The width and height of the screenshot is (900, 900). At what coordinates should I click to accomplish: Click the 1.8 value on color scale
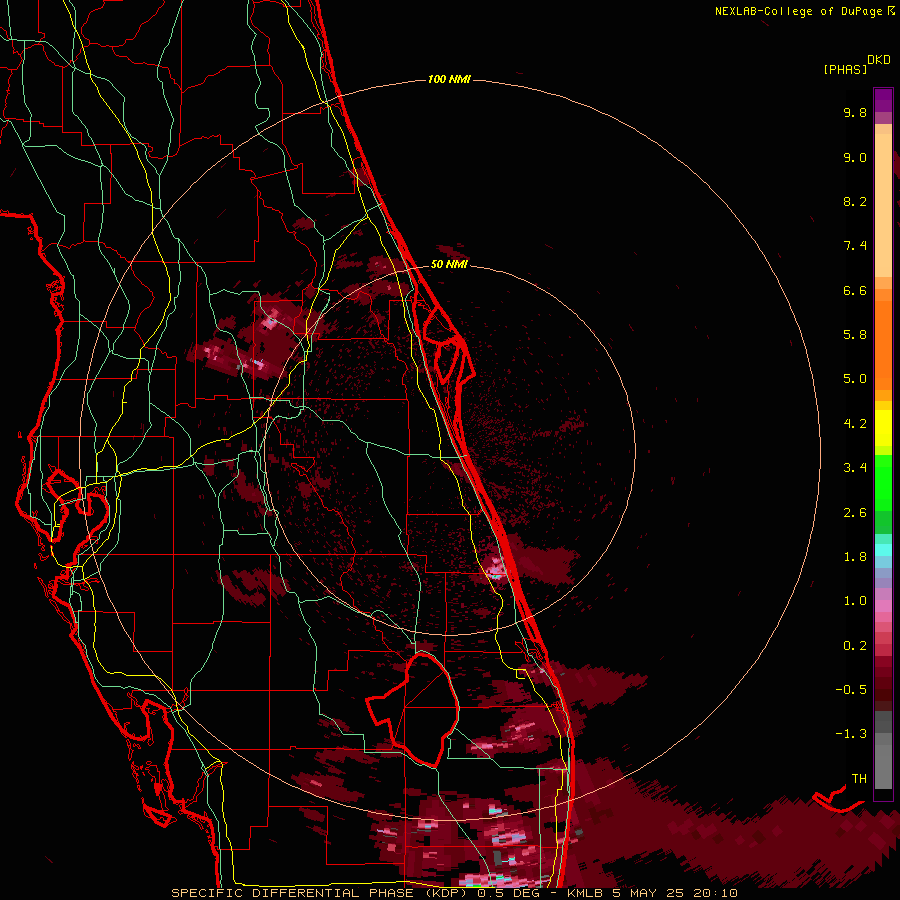[855, 557]
